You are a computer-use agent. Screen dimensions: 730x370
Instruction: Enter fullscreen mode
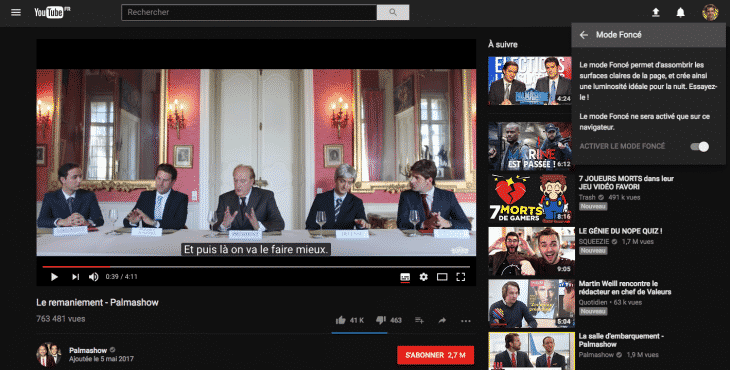(460, 277)
